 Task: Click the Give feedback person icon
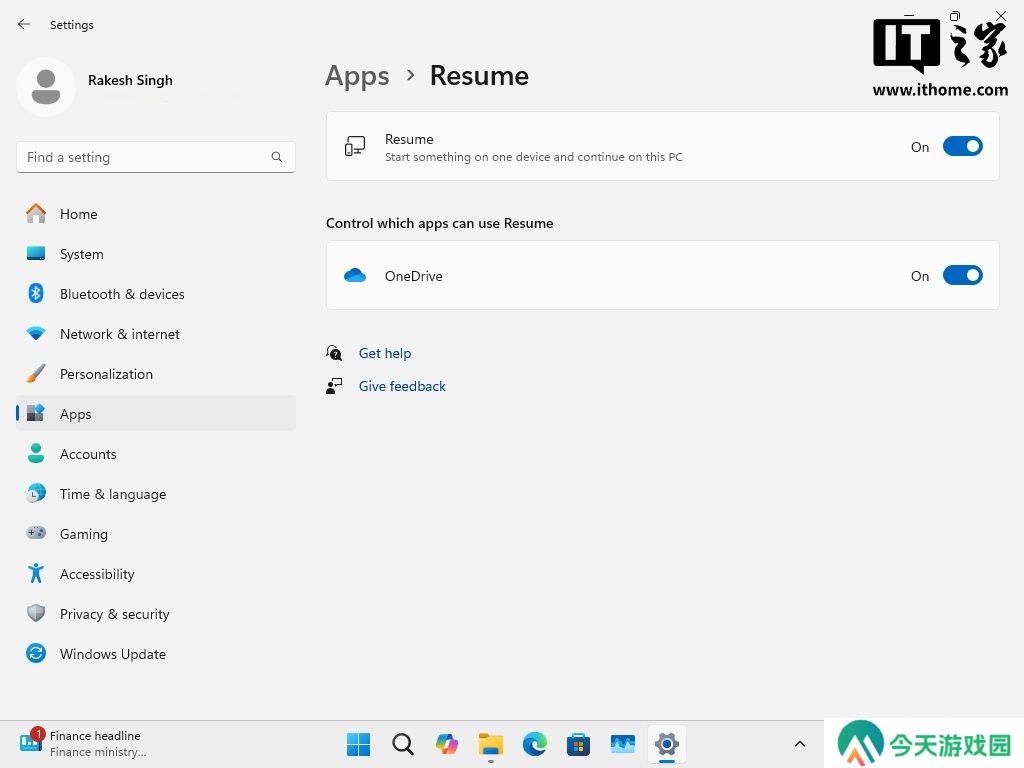point(334,386)
